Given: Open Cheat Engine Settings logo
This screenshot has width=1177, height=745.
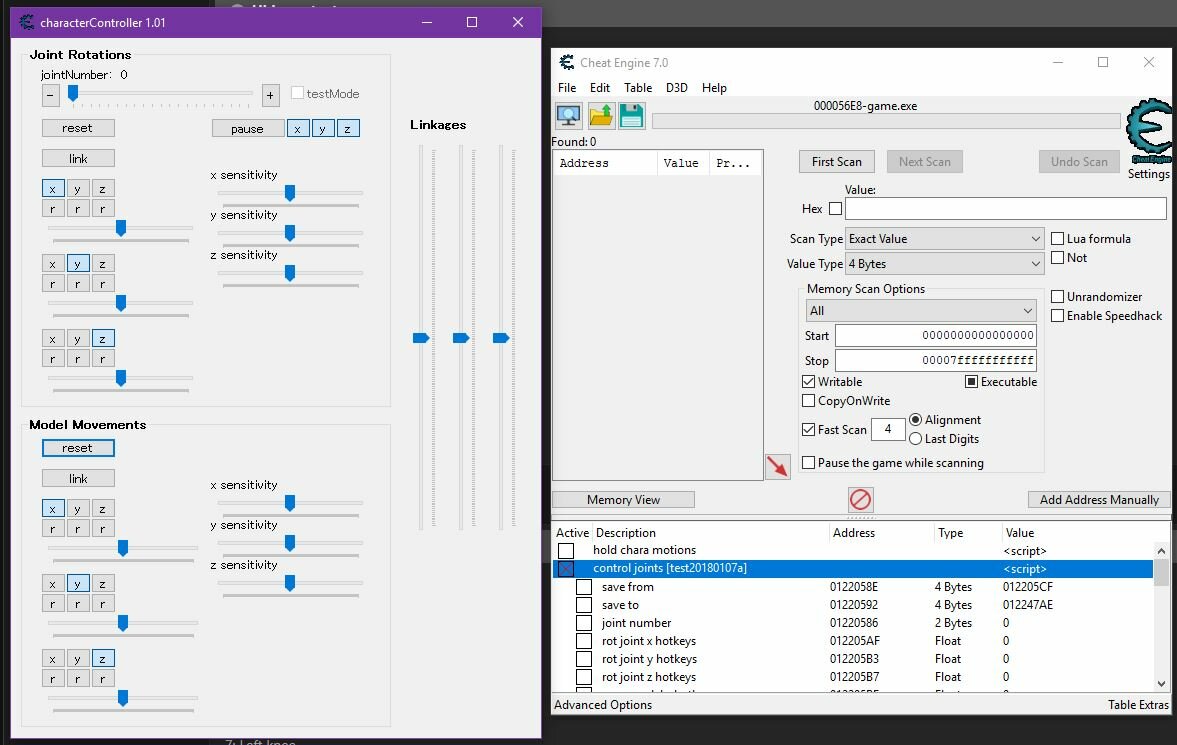Looking at the screenshot, I should coord(1148,131).
